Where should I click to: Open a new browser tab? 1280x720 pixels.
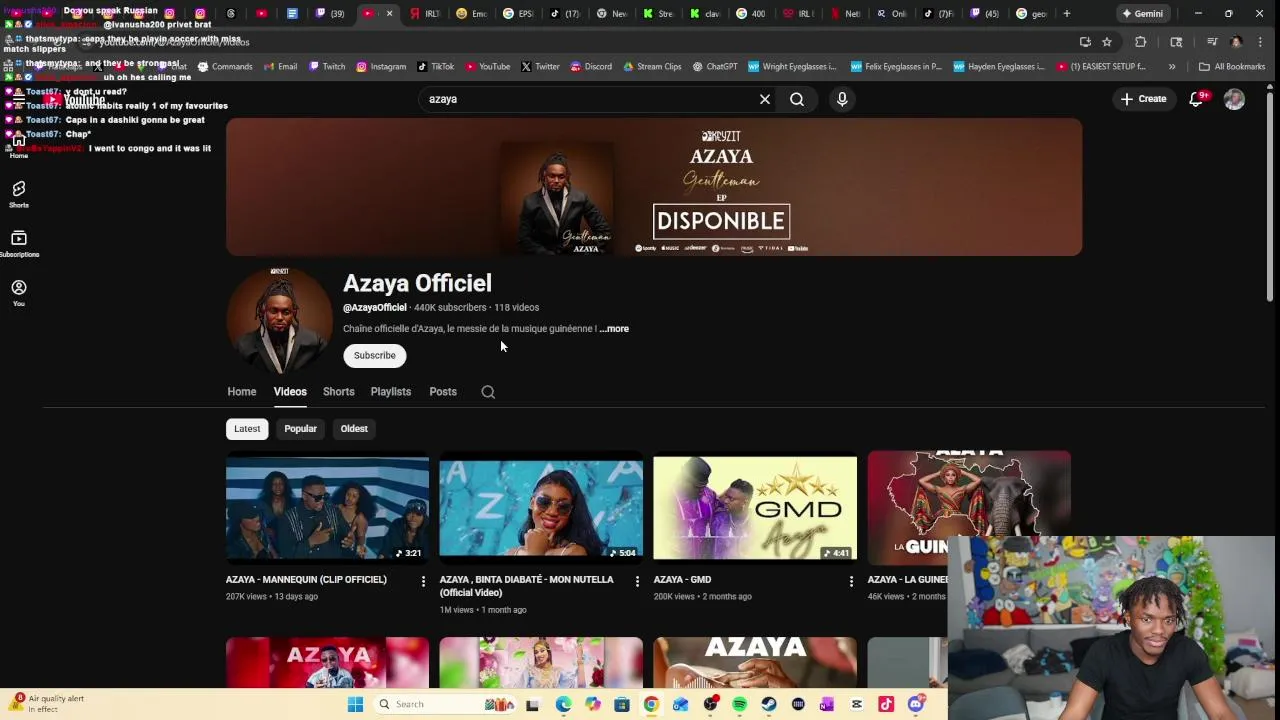[x=1067, y=13]
